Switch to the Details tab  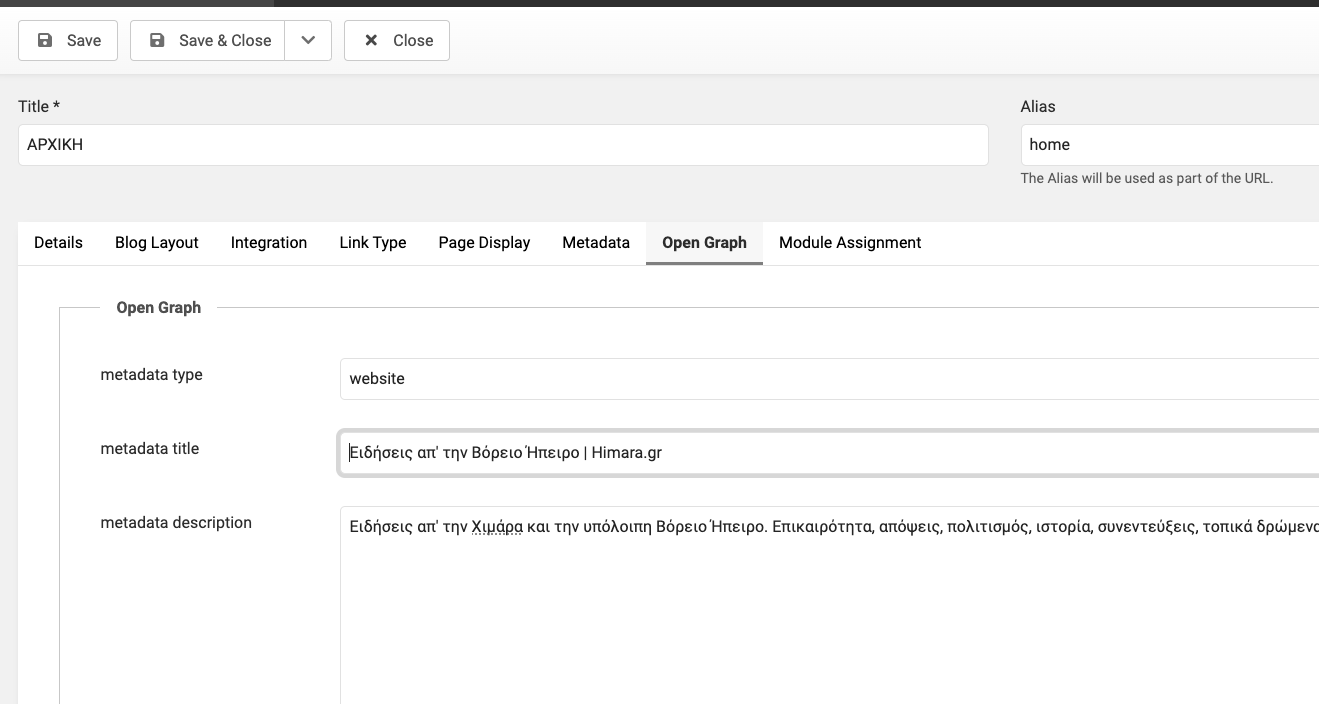tap(58, 243)
